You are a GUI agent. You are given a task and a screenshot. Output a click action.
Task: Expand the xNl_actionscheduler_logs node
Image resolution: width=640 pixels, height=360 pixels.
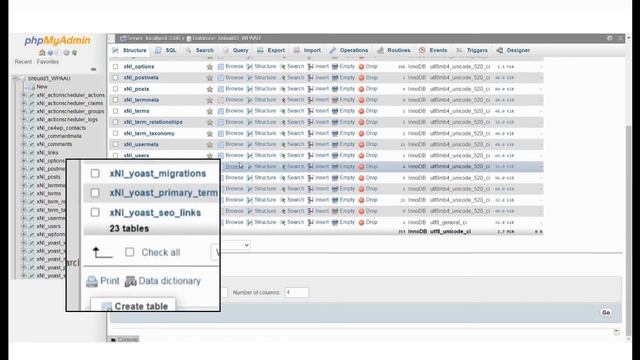pyautogui.click(x=24, y=119)
